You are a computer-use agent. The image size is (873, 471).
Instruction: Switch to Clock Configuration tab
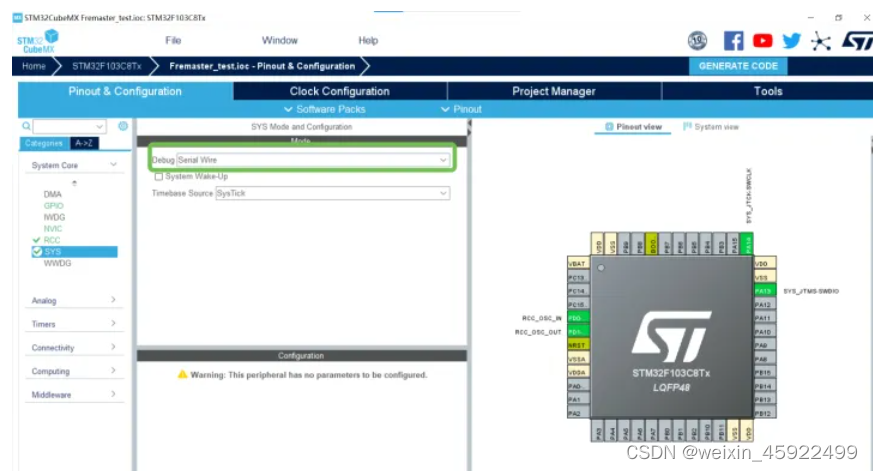[340, 91]
